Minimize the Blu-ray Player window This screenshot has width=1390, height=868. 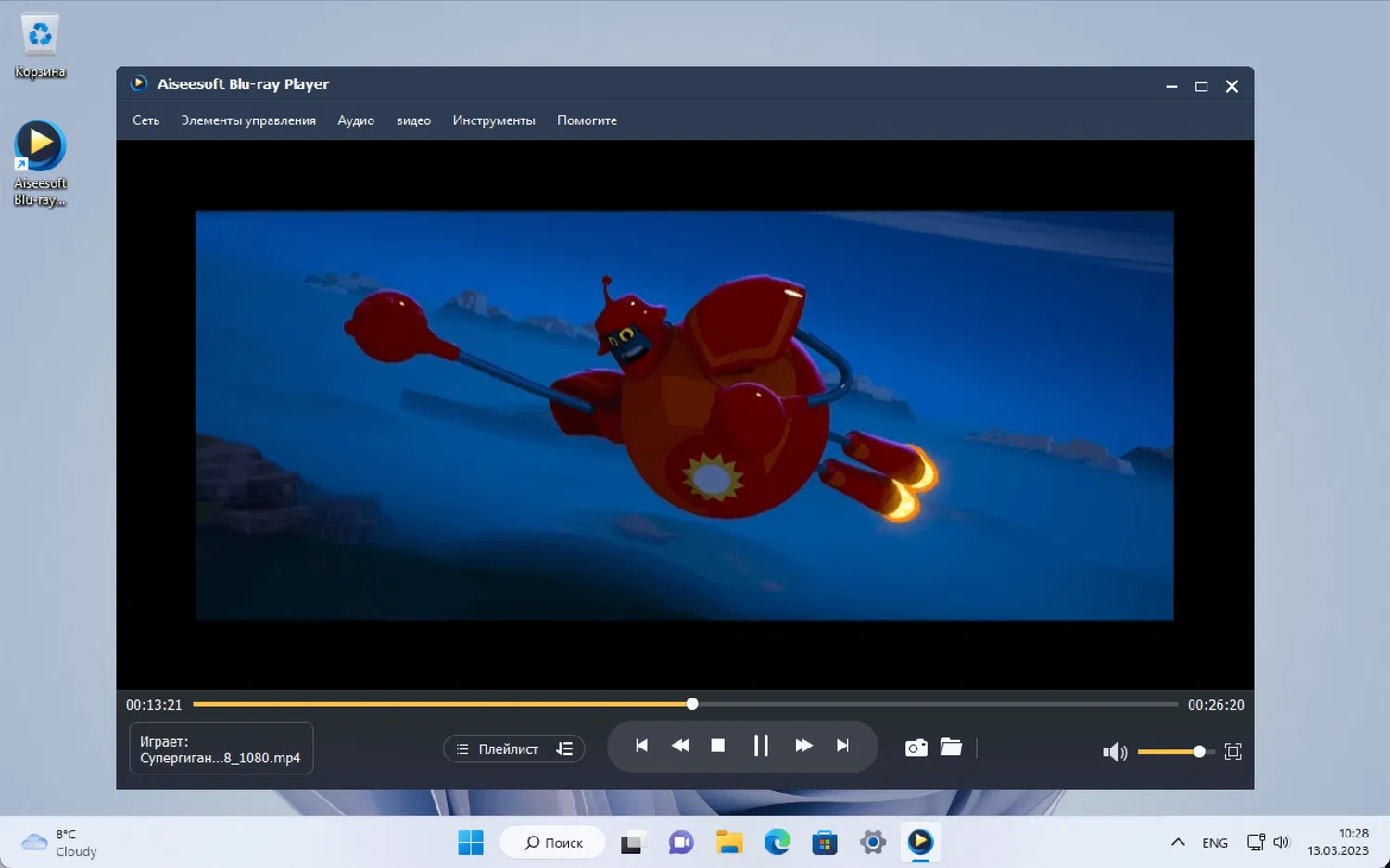(x=1171, y=86)
